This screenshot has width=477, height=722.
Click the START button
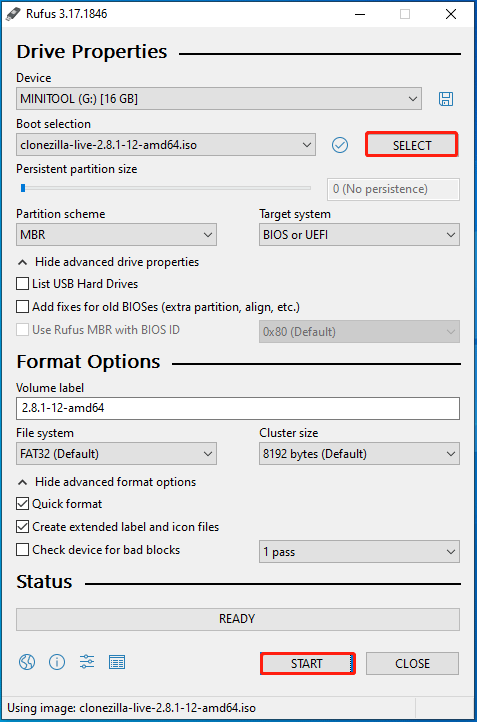307,664
